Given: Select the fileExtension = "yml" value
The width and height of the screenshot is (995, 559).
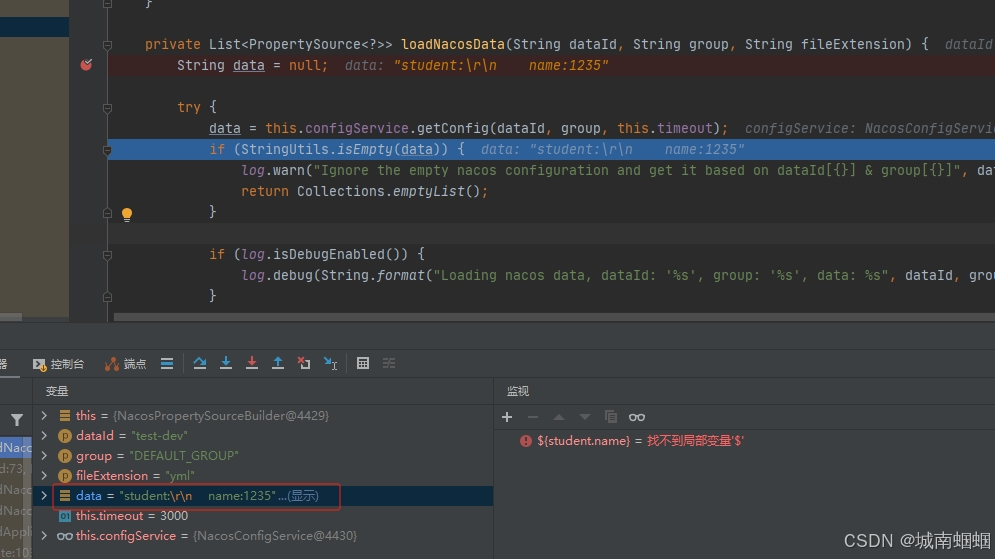Looking at the screenshot, I should click(180, 476).
